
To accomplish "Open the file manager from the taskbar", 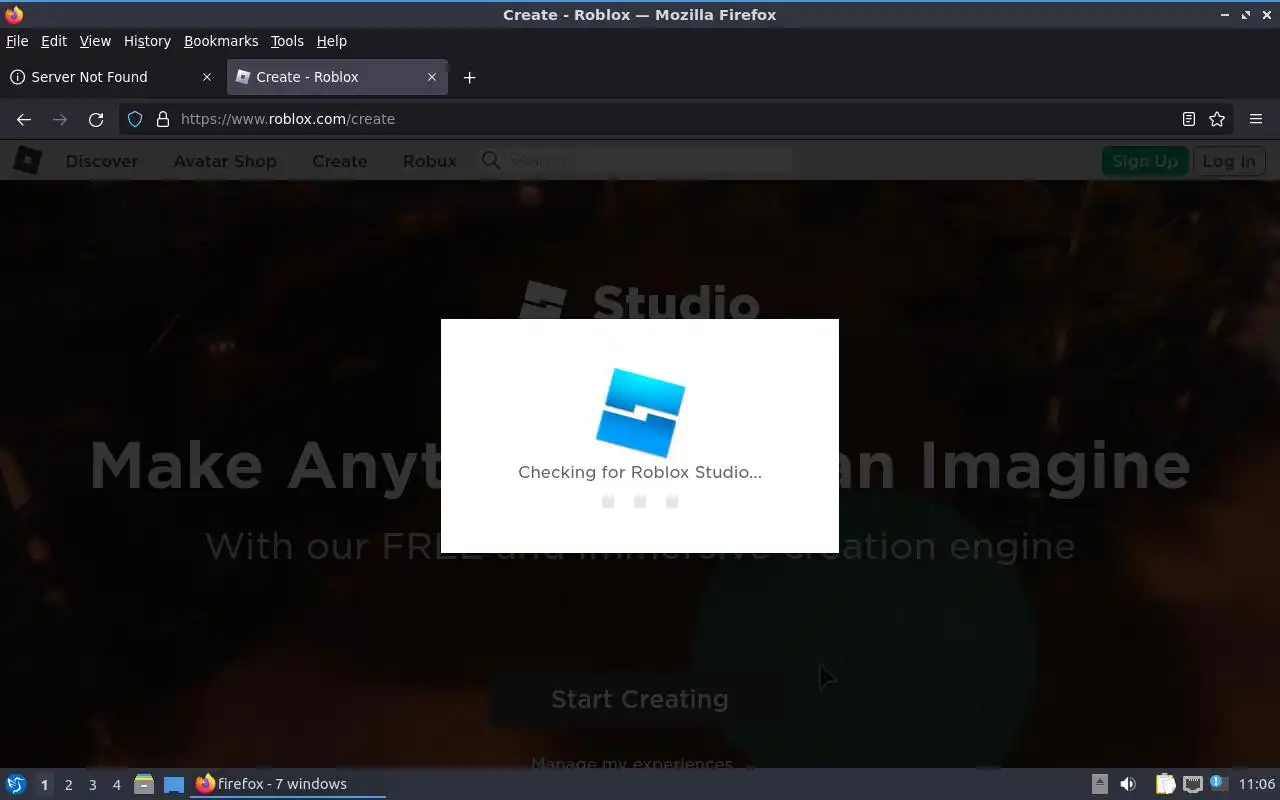I will pyautogui.click(x=144, y=784).
